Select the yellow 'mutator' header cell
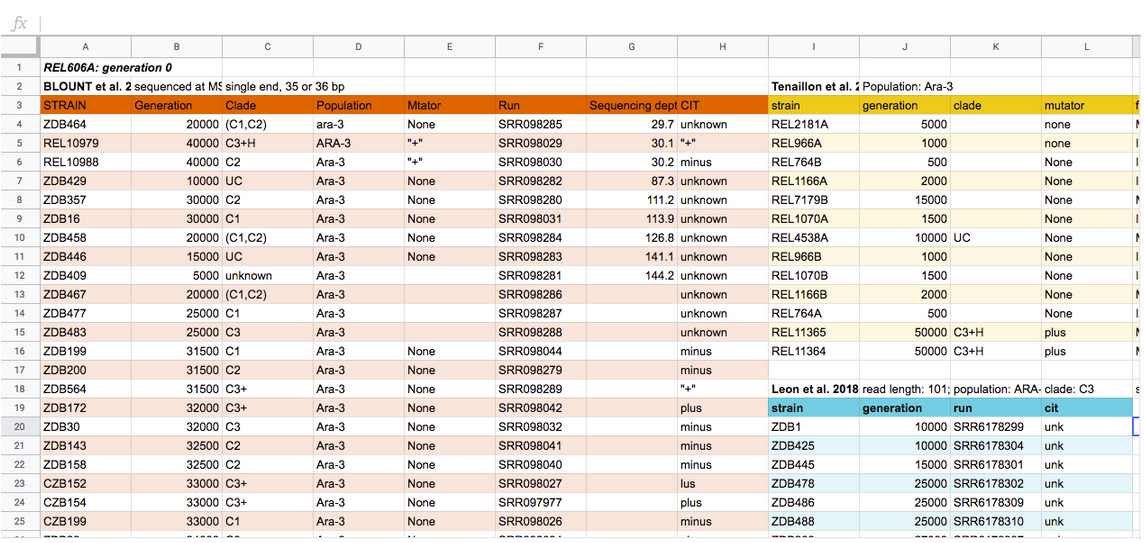The width and height of the screenshot is (1144, 543). pos(1086,105)
